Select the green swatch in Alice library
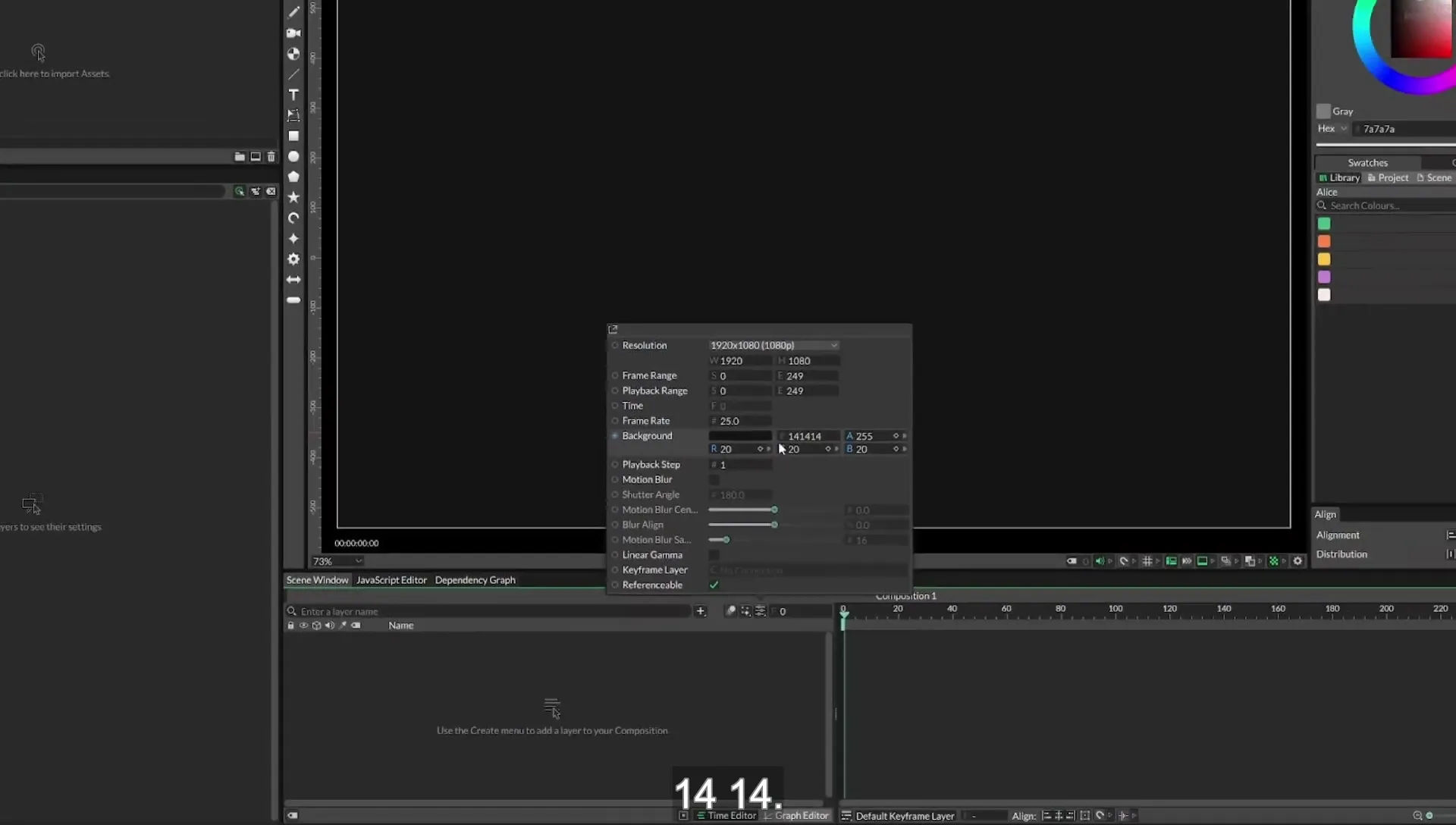 pos(1324,224)
